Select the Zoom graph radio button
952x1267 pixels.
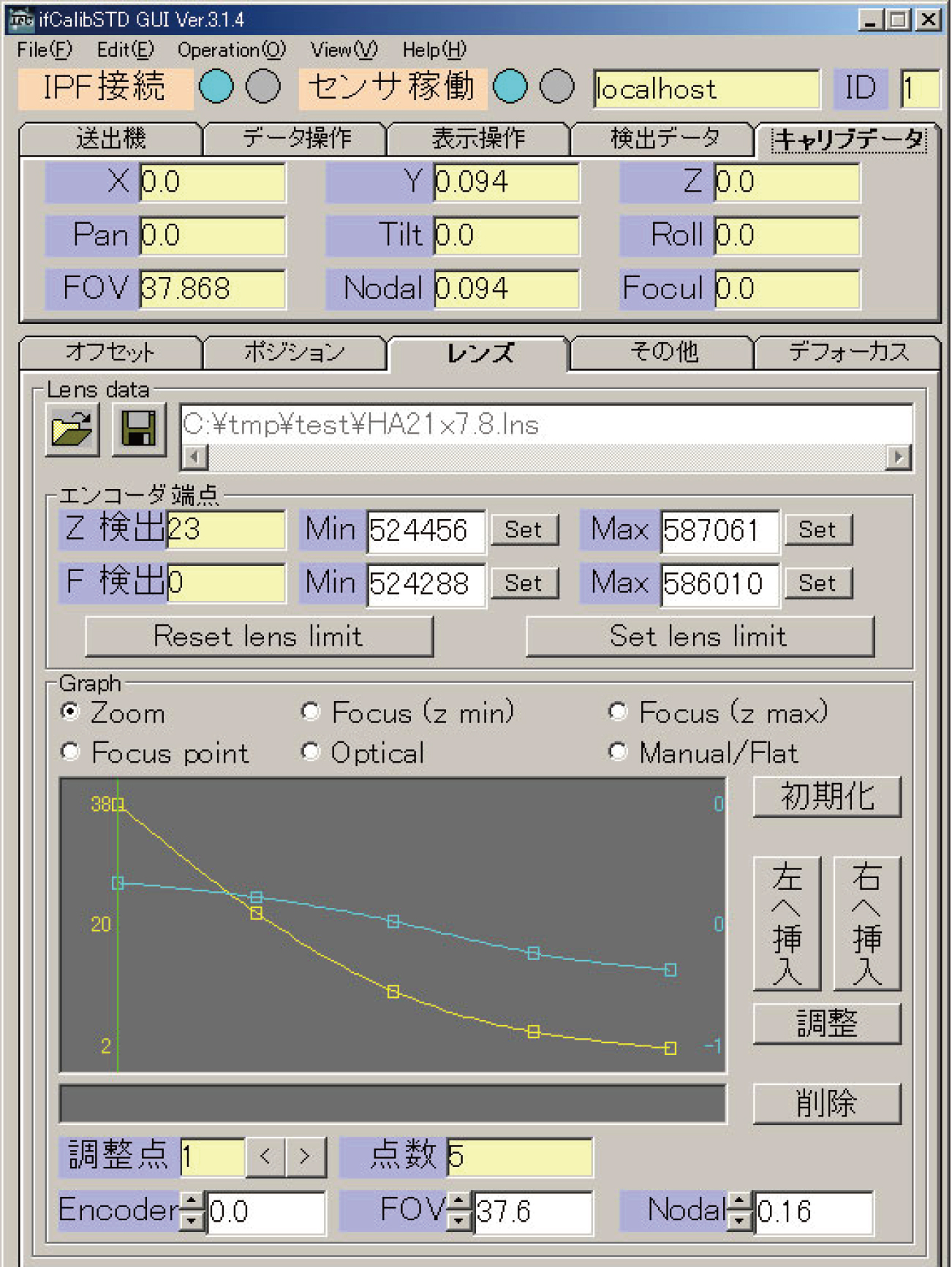point(71,712)
